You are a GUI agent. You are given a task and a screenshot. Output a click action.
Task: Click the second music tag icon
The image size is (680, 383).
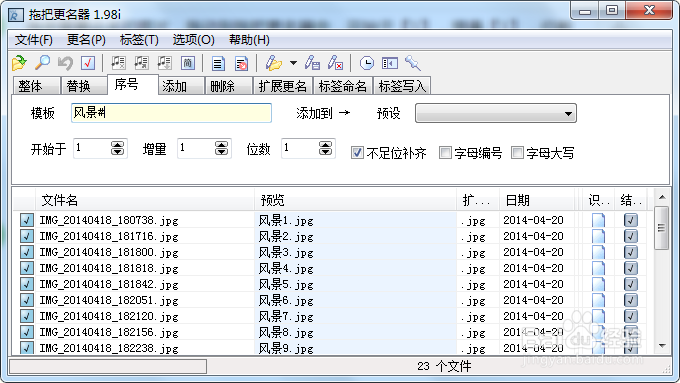(141, 63)
